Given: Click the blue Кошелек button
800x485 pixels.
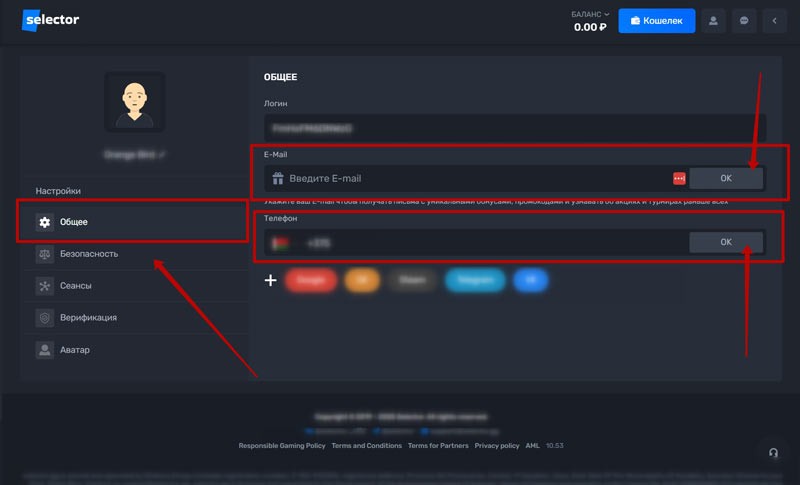Looking at the screenshot, I should (x=656, y=20).
